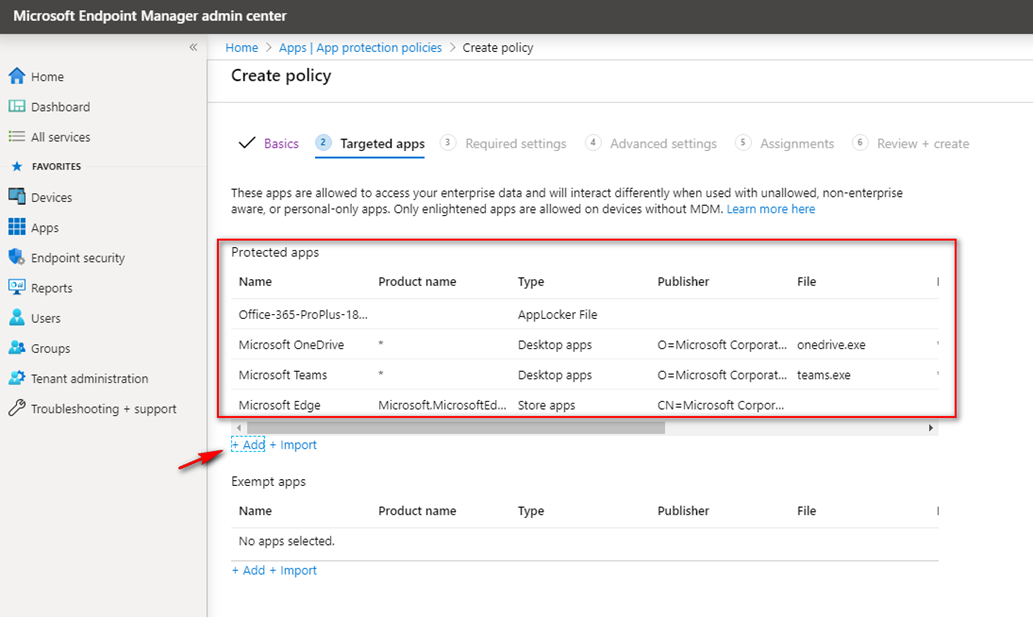Viewport: 1033px width, 617px height.
Task: Click + Import under Exempt apps
Action: pyautogui.click(x=293, y=570)
